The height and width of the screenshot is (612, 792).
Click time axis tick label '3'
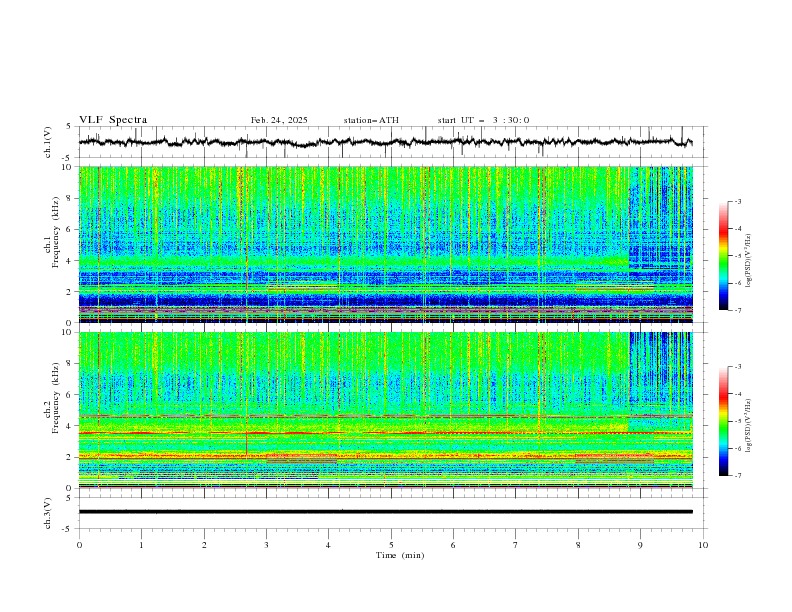pos(266,545)
